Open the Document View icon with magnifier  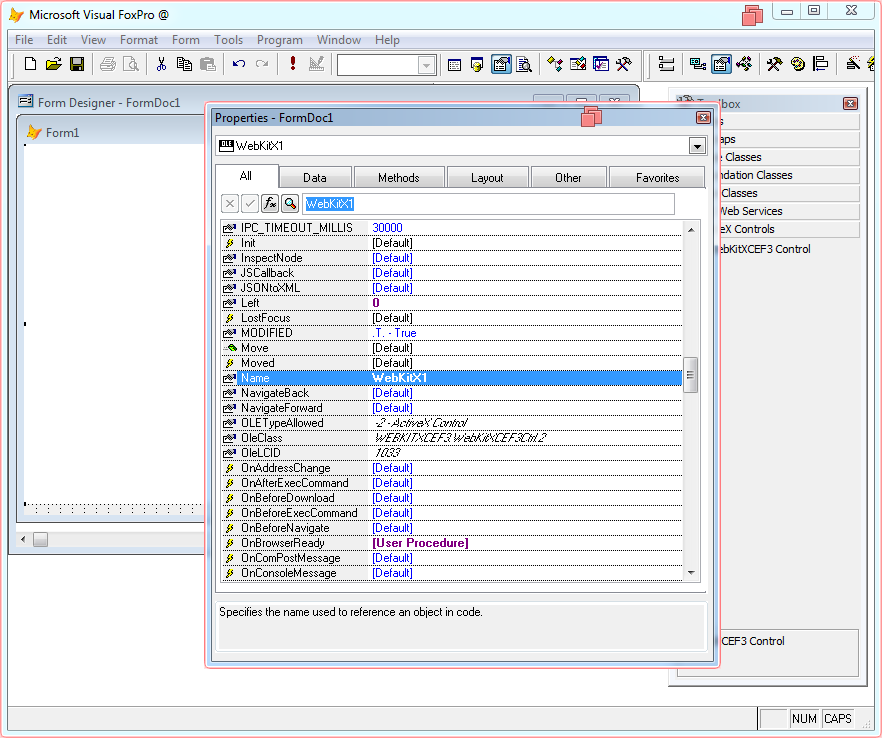[x=524, y=65]
